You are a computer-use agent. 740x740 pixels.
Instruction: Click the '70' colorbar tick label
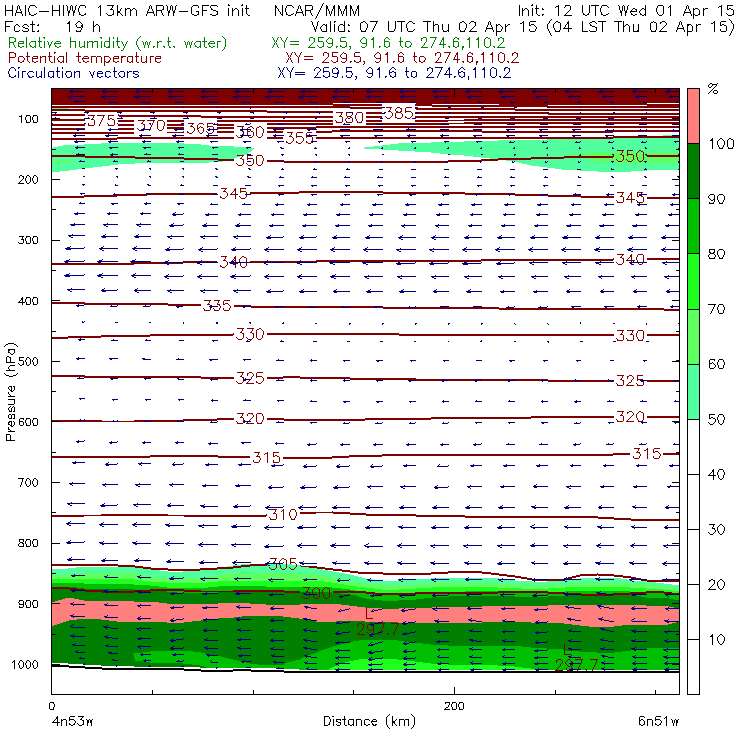(x=716, y=309)
